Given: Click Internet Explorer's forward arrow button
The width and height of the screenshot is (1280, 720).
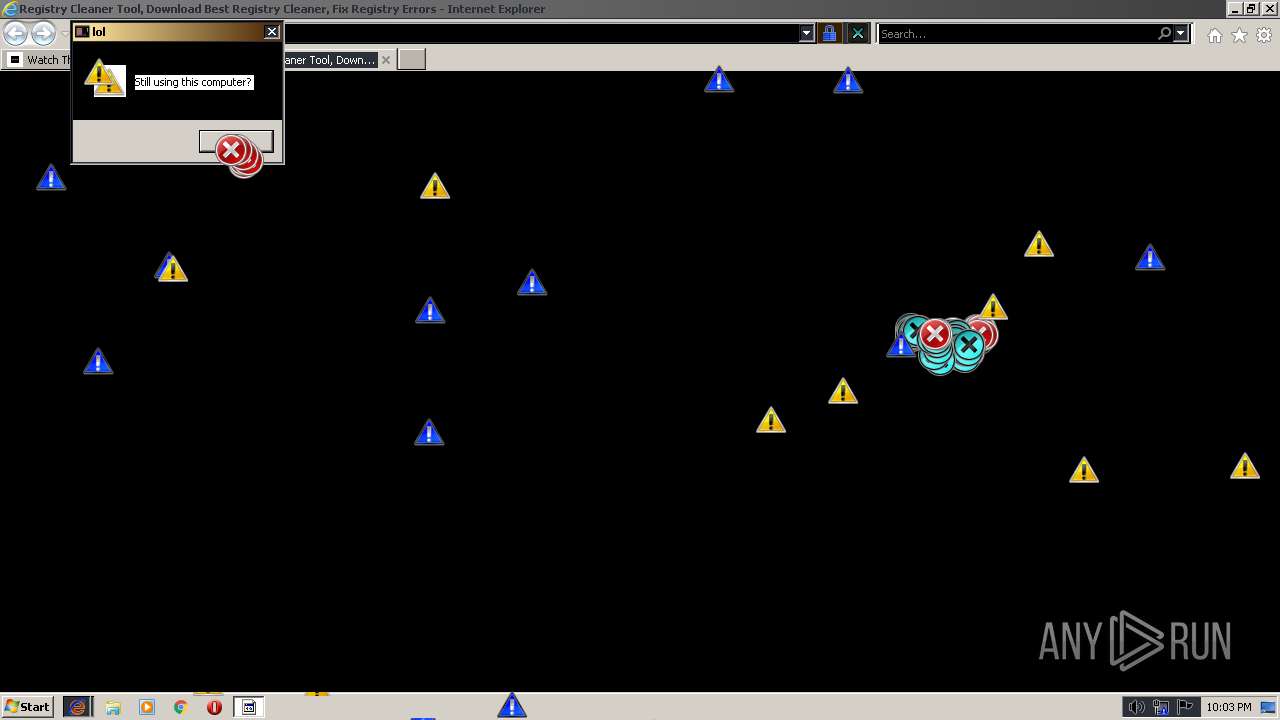Looking at the screenshot, I should [43, 34].
